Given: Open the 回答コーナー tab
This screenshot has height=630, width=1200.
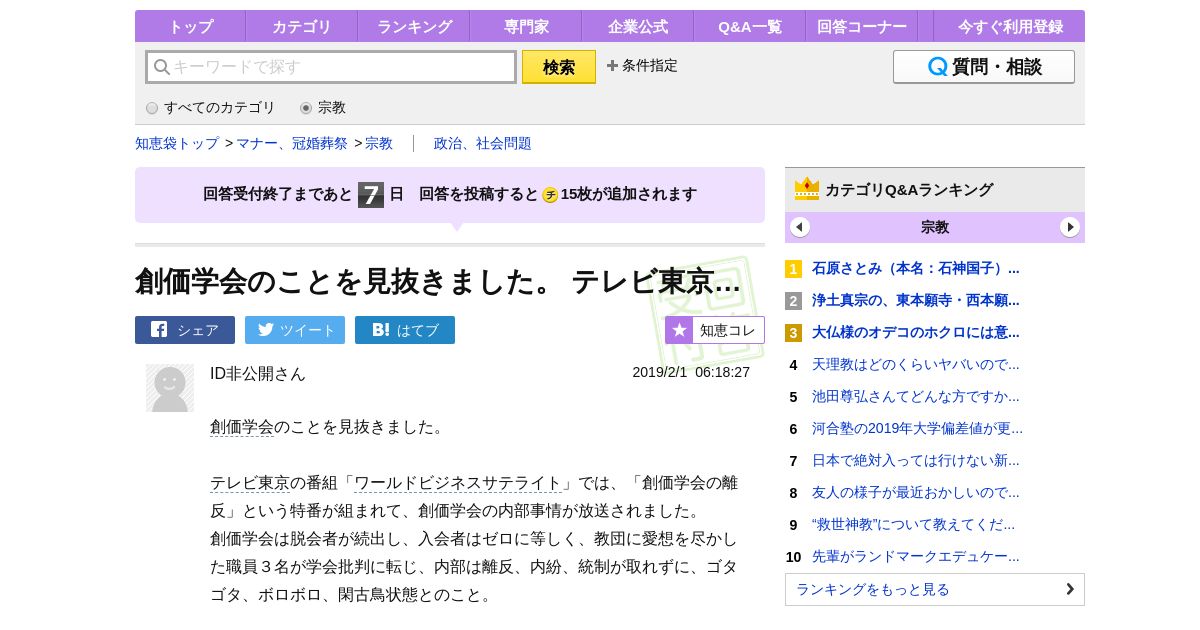Looking at the screenshot, I should click(x=861, y=26).
